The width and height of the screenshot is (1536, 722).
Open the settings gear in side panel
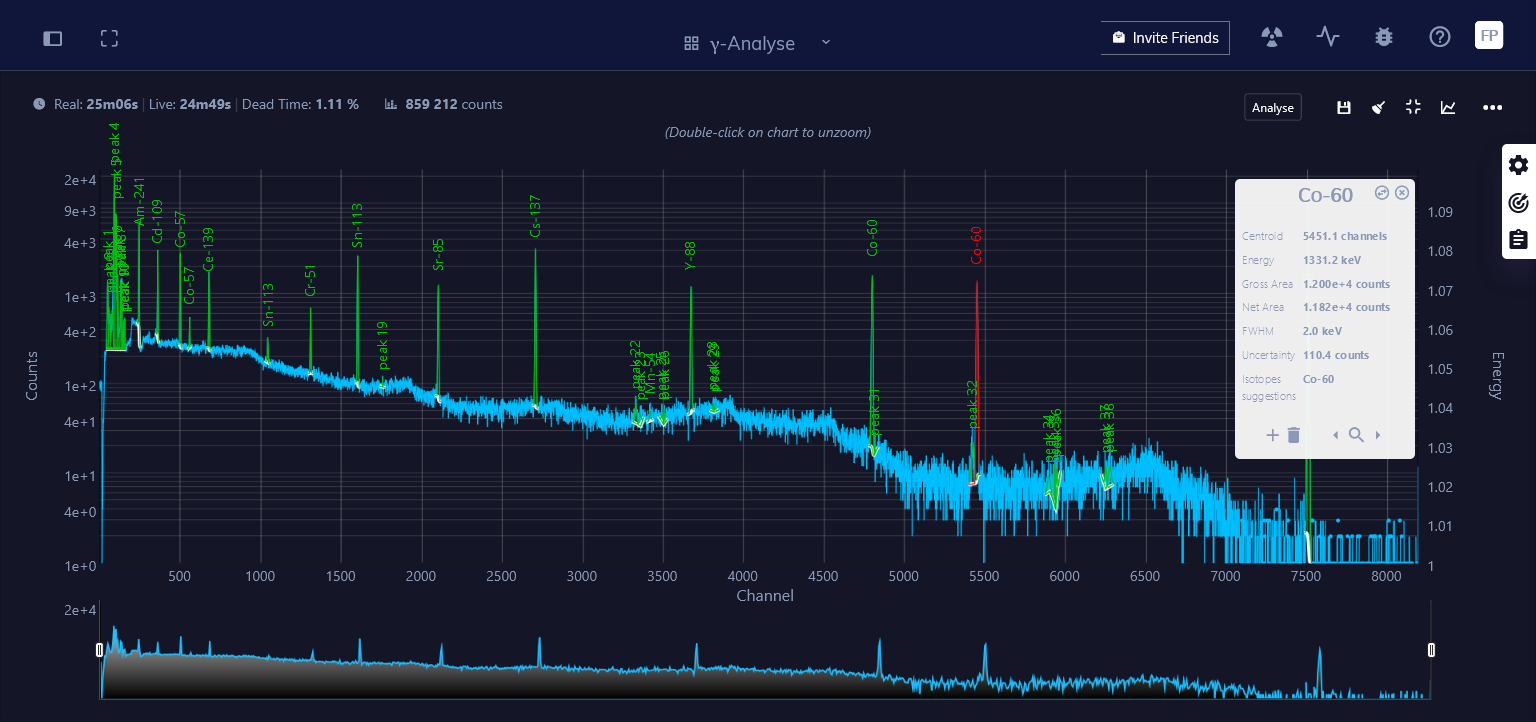click(x=1519, y=166)
